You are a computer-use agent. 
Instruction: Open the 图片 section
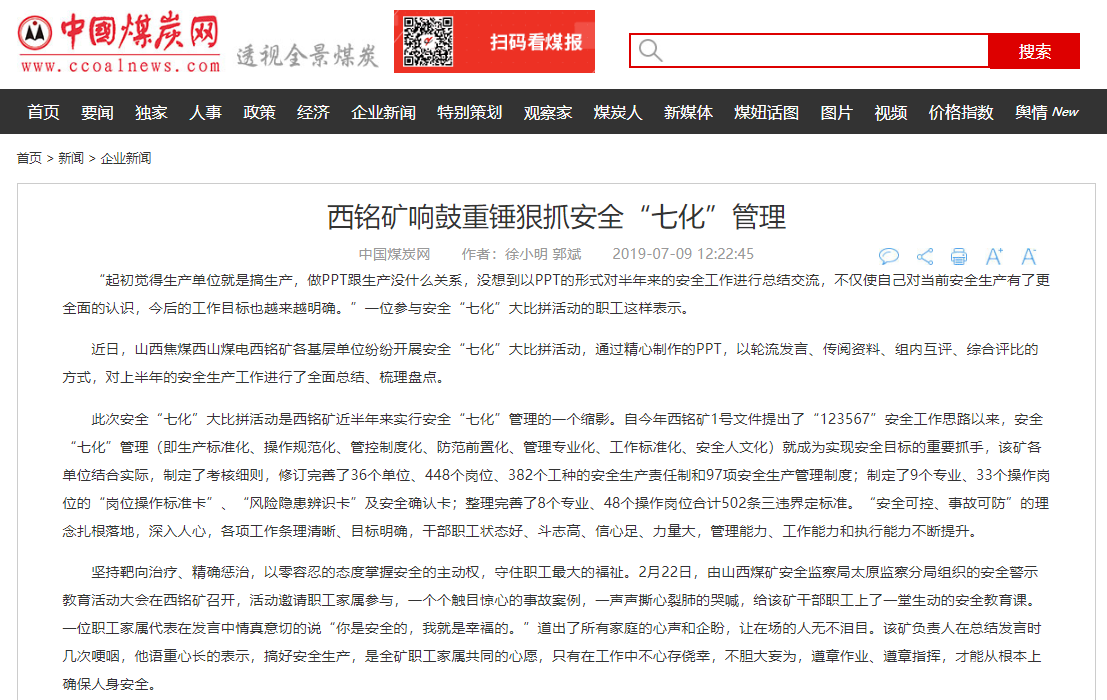tap(837, 112)
